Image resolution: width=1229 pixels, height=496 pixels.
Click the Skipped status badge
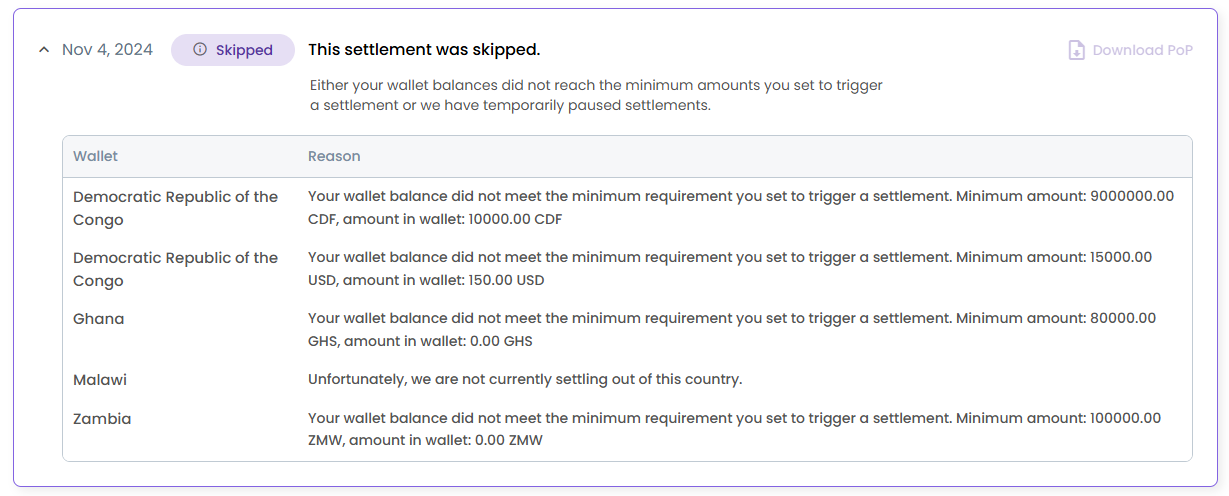point(233,50)
